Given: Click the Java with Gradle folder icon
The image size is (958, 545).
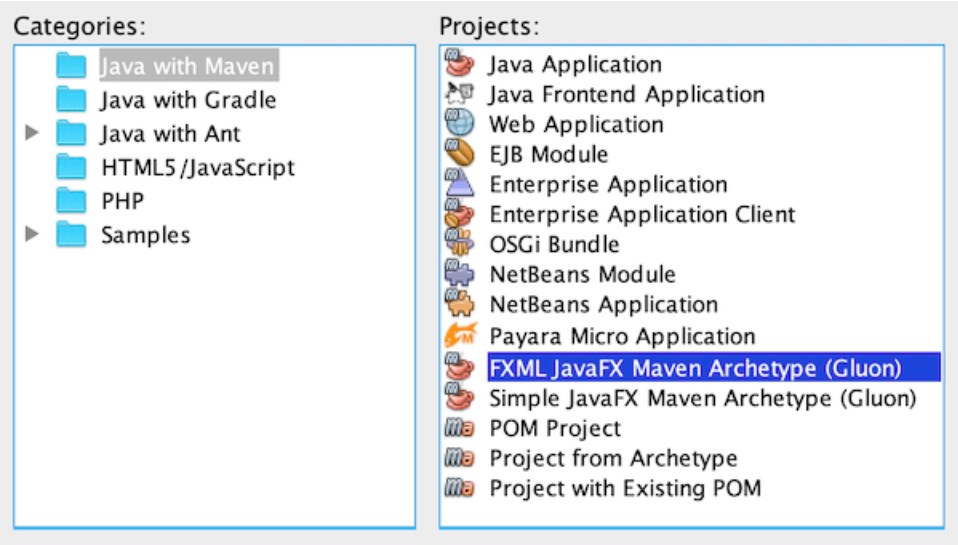Looking at the screenshot, I should [x=71, y=99].
